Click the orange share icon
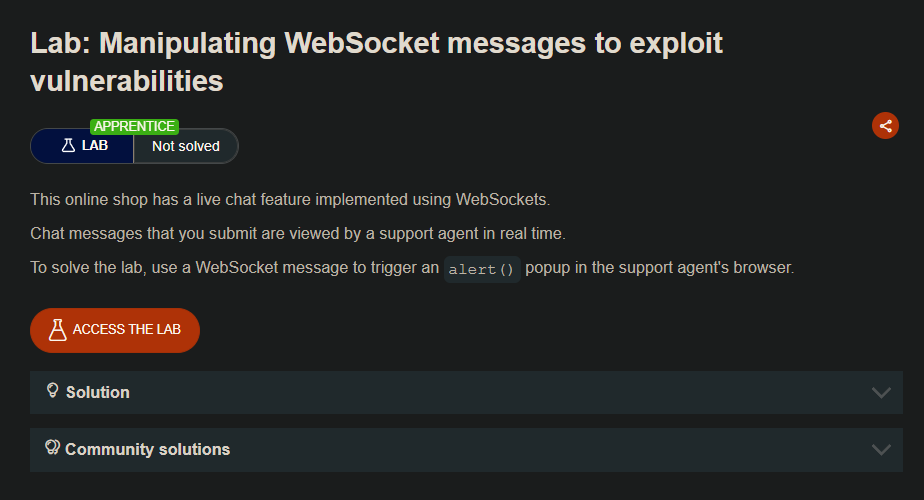This screenshot has height=500, width=924. click(884, 125)
